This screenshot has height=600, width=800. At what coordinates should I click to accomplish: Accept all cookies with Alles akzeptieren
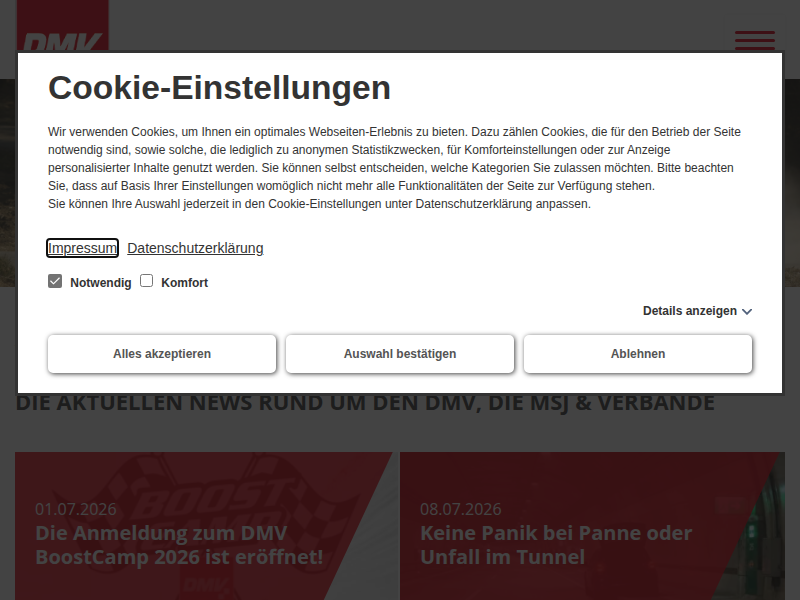click(x=162, y=354)
